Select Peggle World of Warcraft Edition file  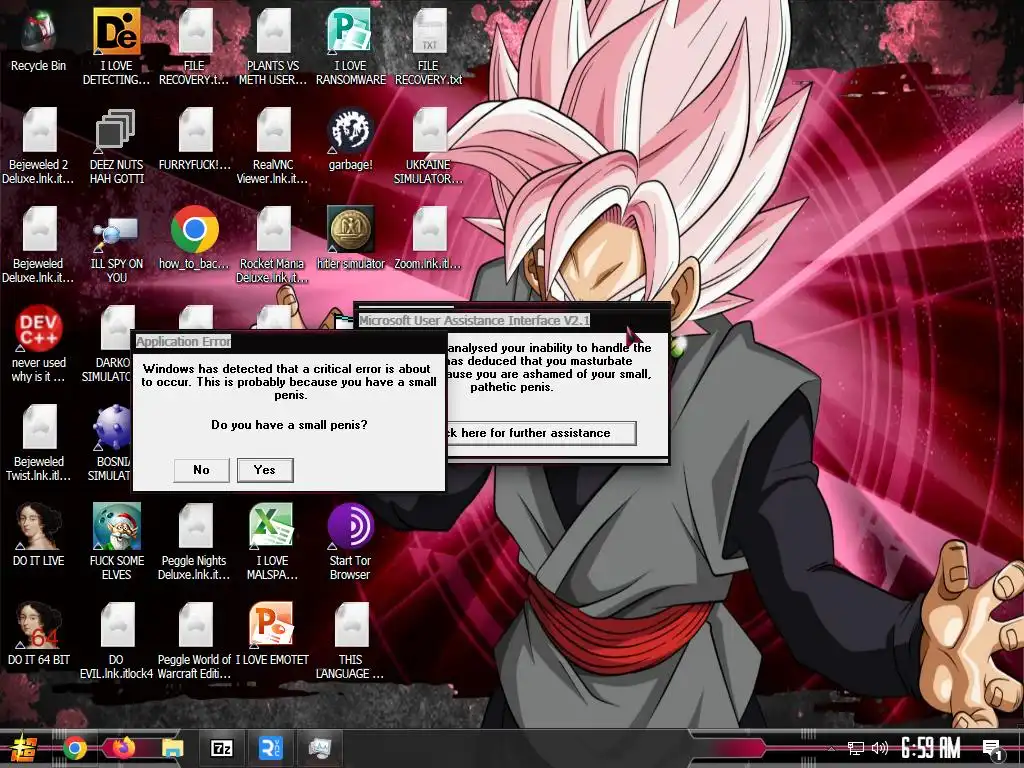click(x=195, y=641)
